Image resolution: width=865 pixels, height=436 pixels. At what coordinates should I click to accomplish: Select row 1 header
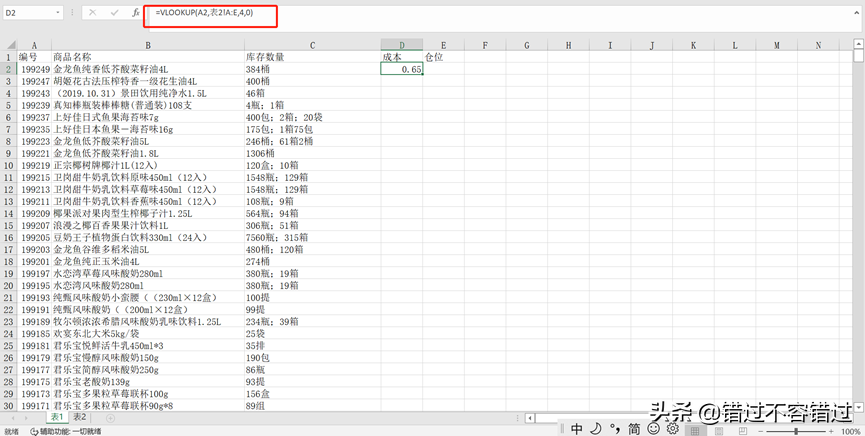9,57
